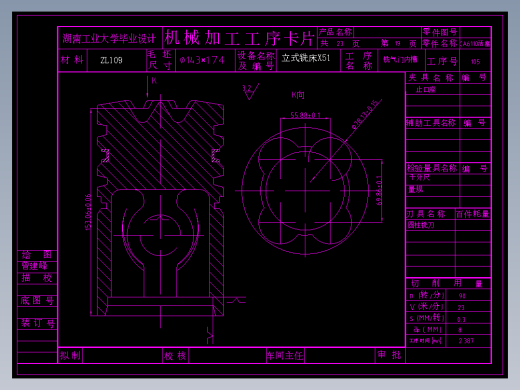Click the 材料 label cell

point(72,60)
